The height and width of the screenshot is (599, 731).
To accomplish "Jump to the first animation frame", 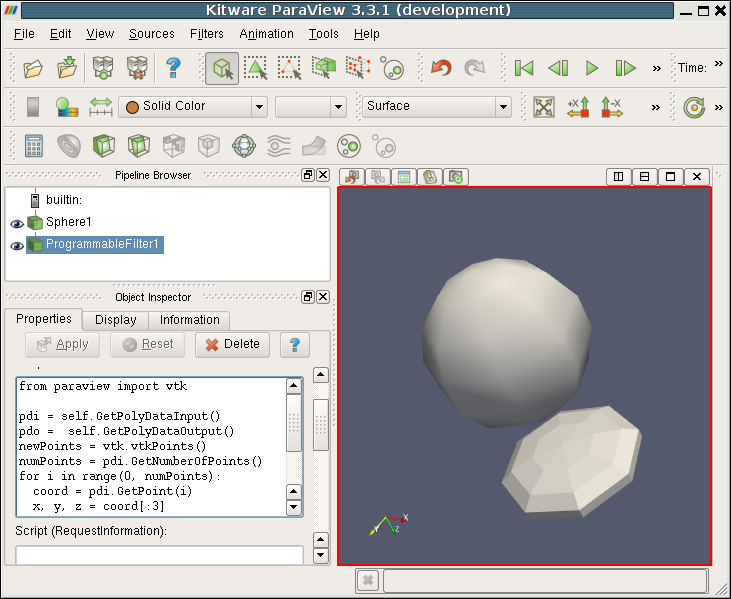I will 524,68.
